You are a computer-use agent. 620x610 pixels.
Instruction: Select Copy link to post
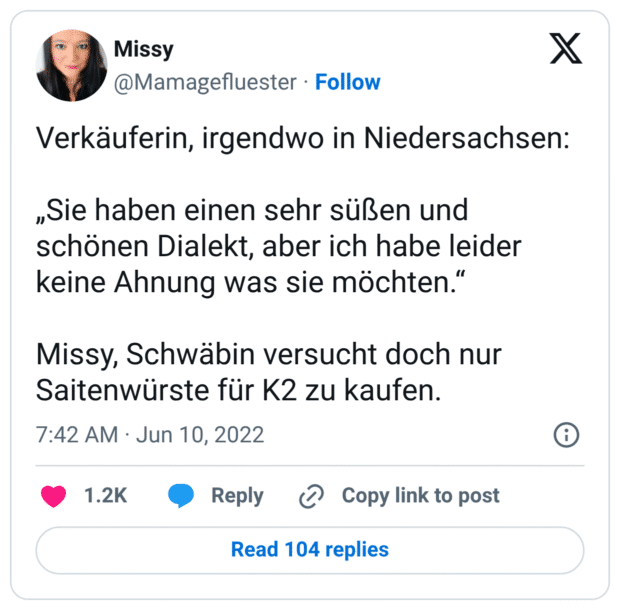pos(420,496)
